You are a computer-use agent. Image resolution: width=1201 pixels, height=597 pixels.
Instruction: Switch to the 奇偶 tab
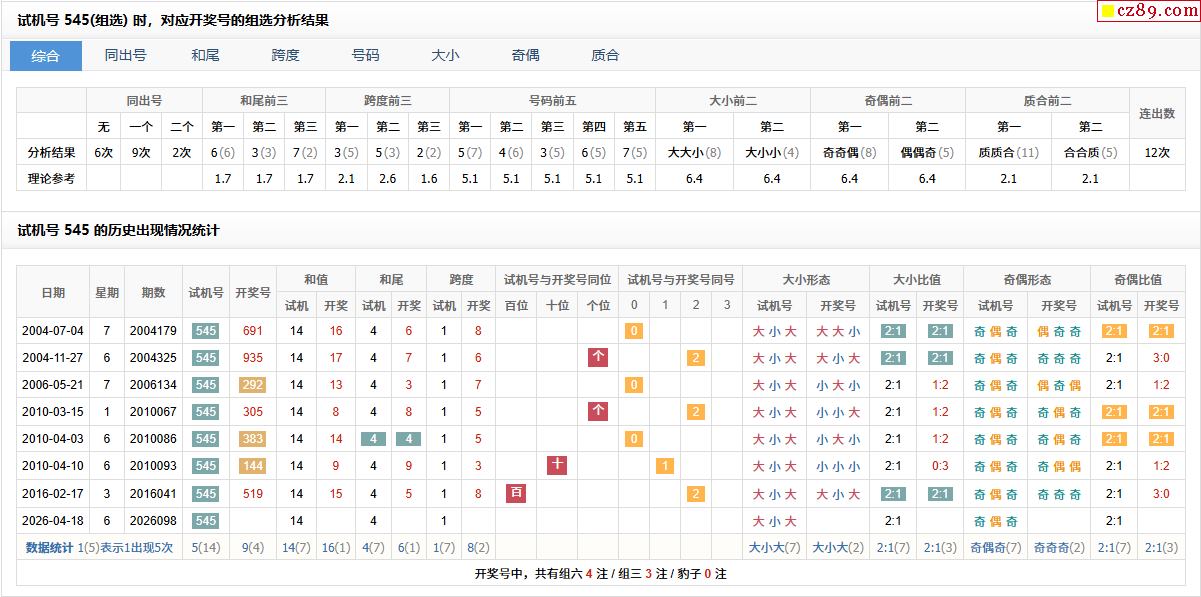coord(525,56)
